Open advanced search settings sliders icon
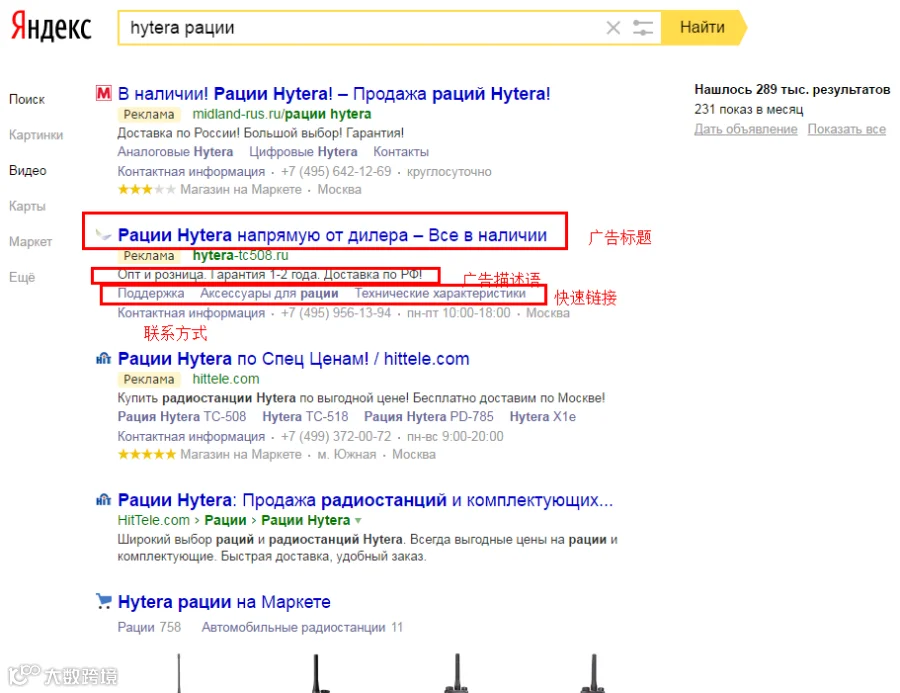This screenshot has width=900, height=693. pyautogui.click(x=643, y=28)
